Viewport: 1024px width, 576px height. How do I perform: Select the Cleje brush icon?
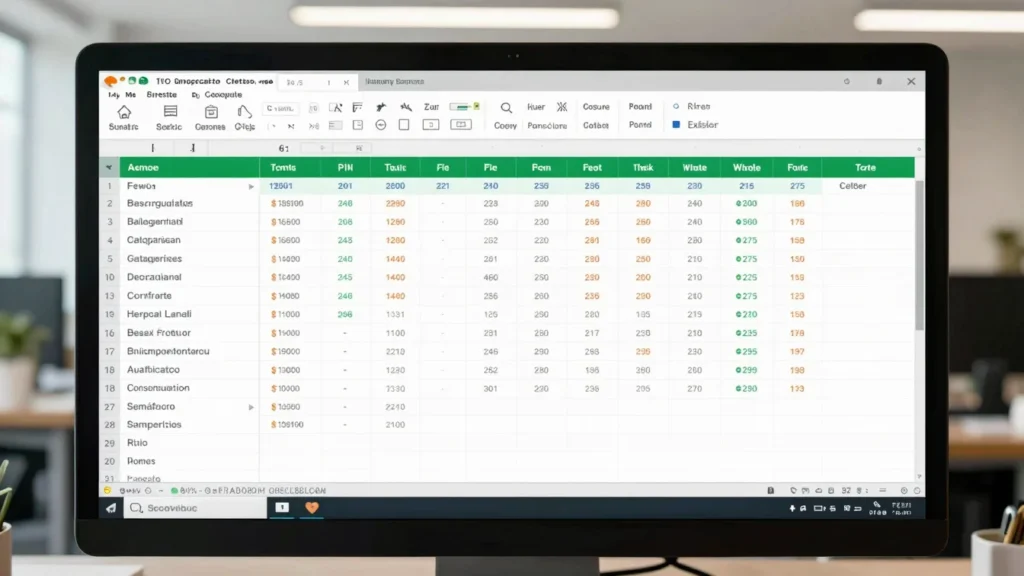(x=244, y=112)
